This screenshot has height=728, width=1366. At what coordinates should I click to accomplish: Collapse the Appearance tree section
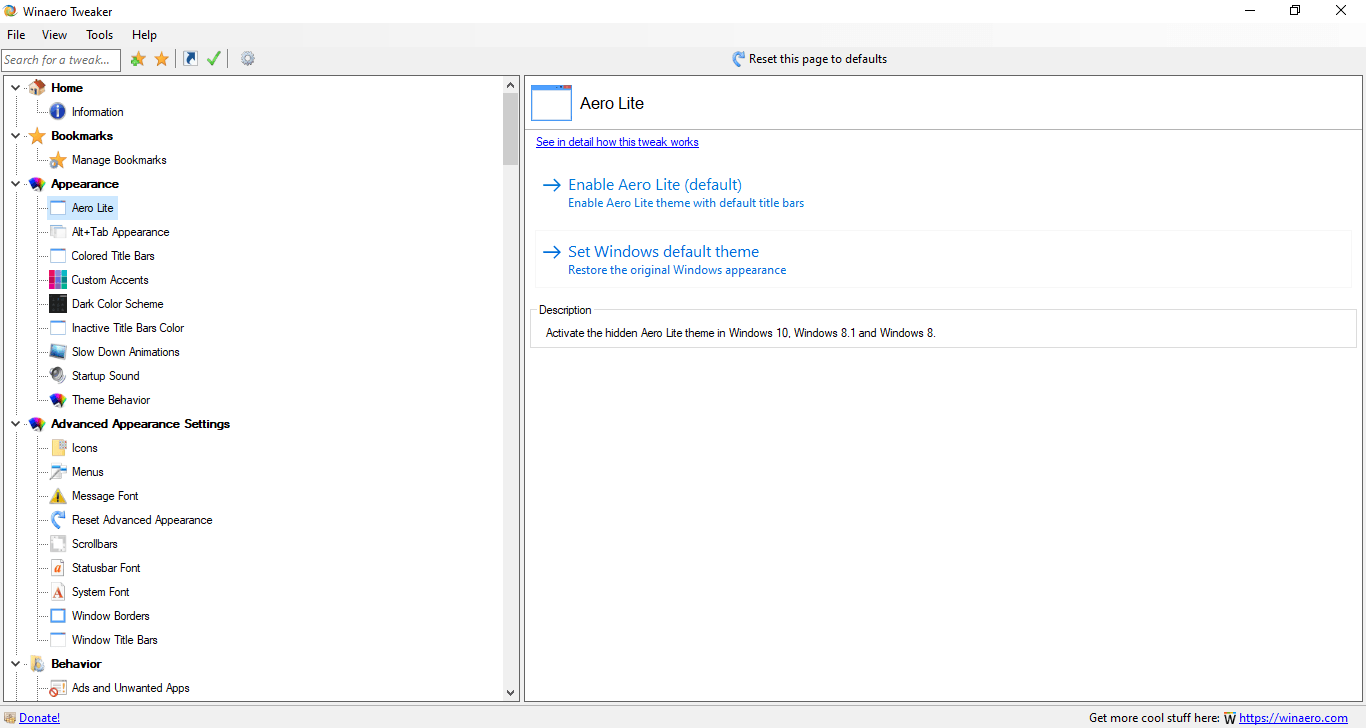pos(16,184)
